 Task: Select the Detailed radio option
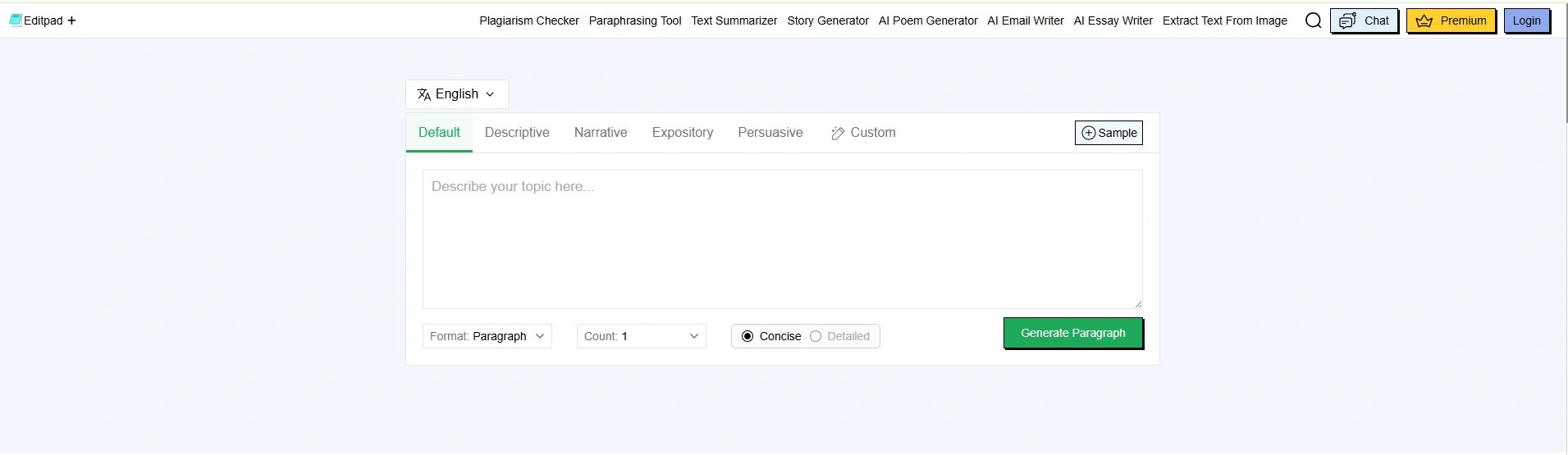(816, 336)
